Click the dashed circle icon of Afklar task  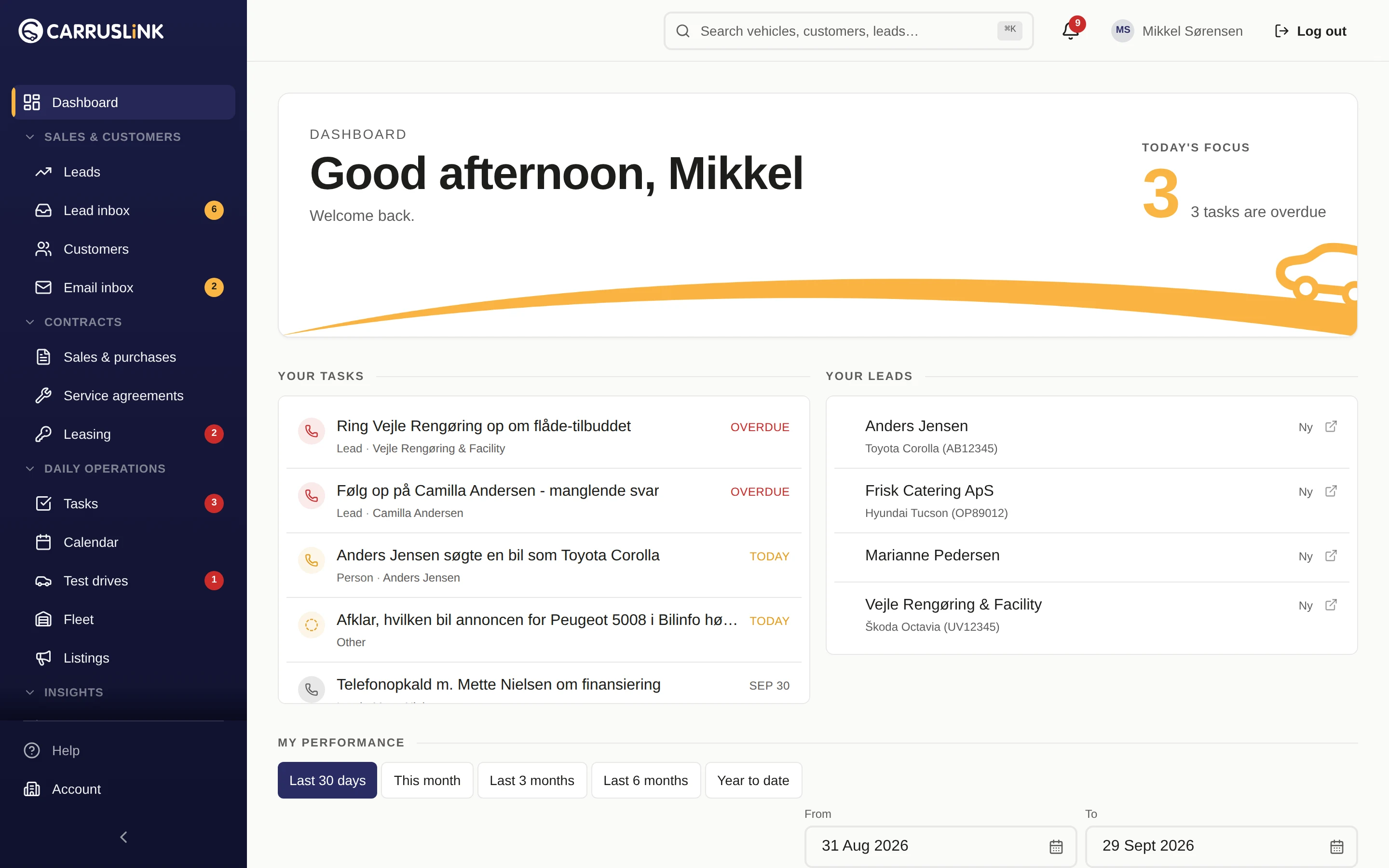tap(312, 624)
